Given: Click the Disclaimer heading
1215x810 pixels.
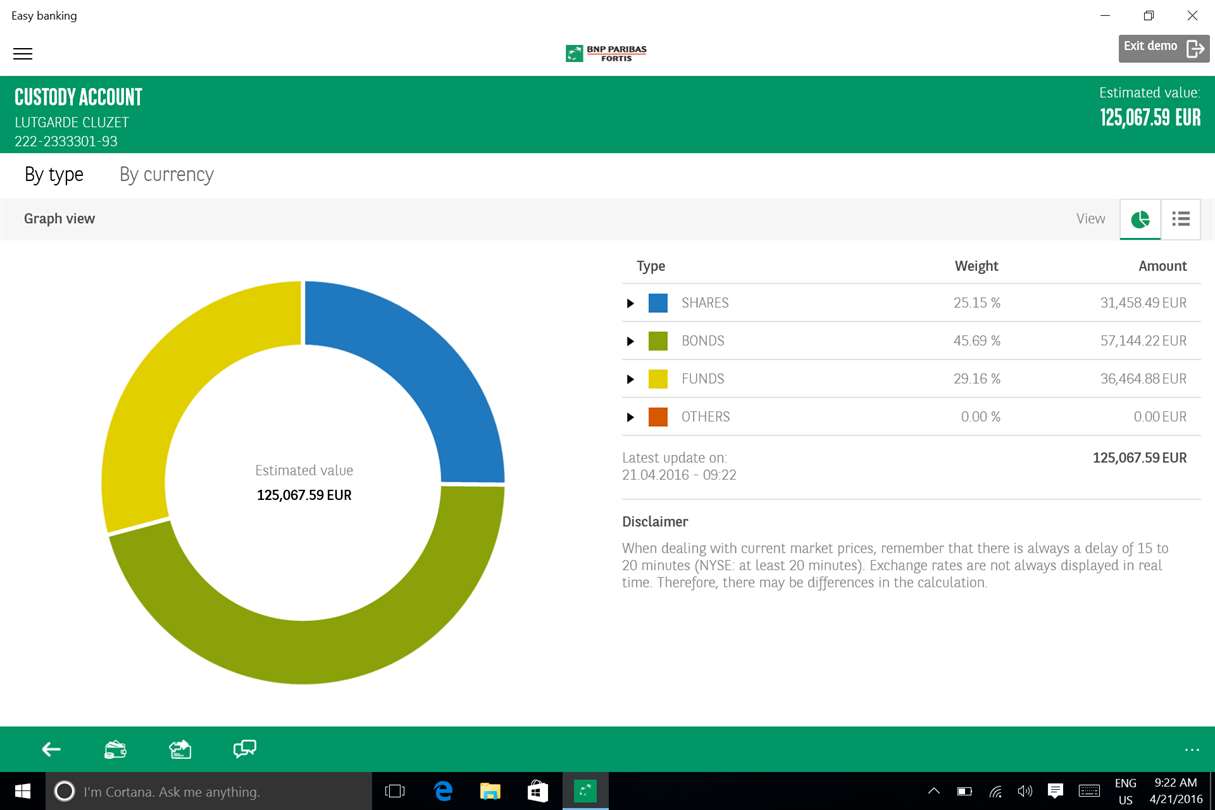Looking at the screenshot, I should click(x=655, y=522).
